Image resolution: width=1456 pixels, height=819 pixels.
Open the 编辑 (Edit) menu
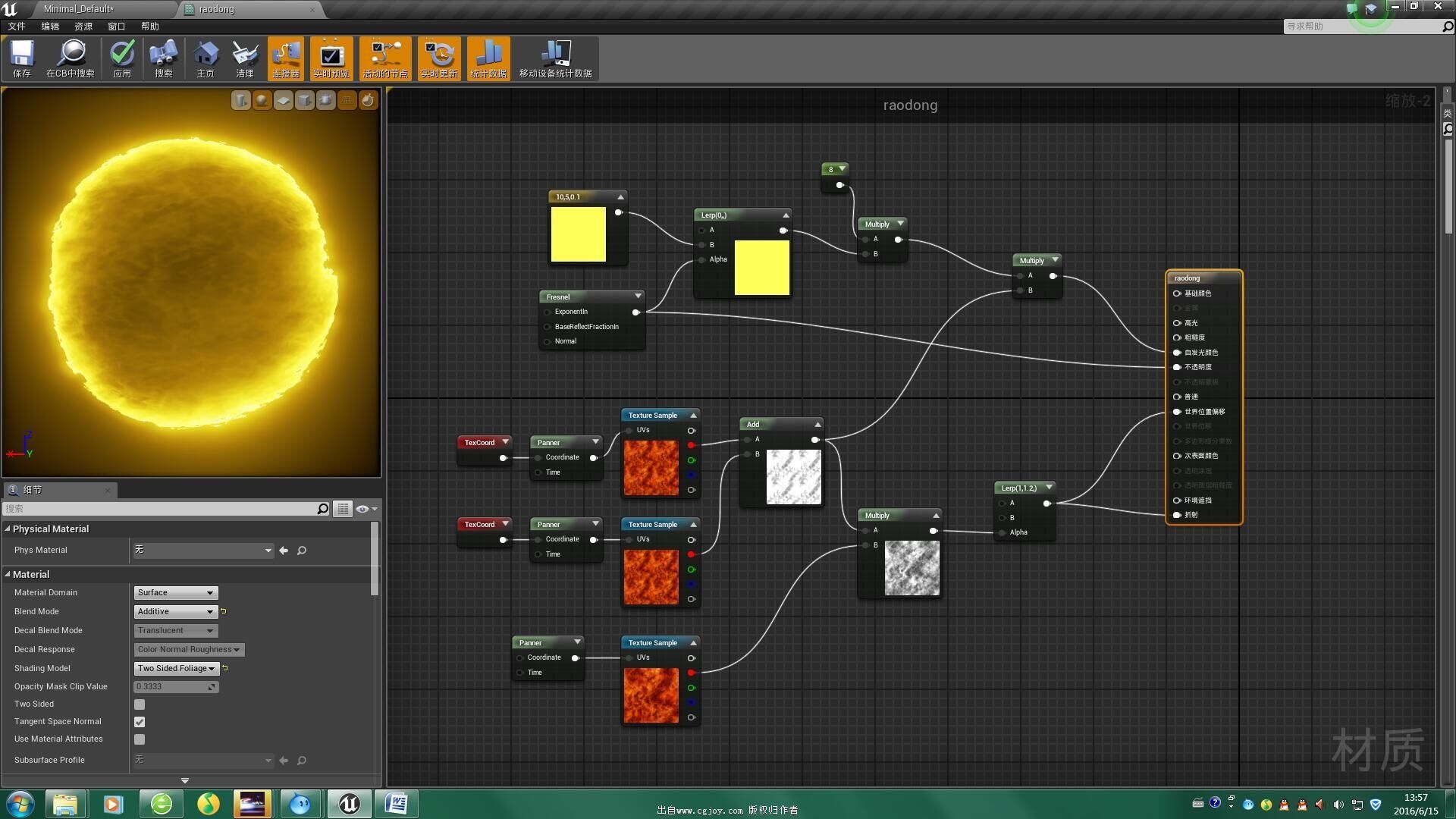coord(50,27)
